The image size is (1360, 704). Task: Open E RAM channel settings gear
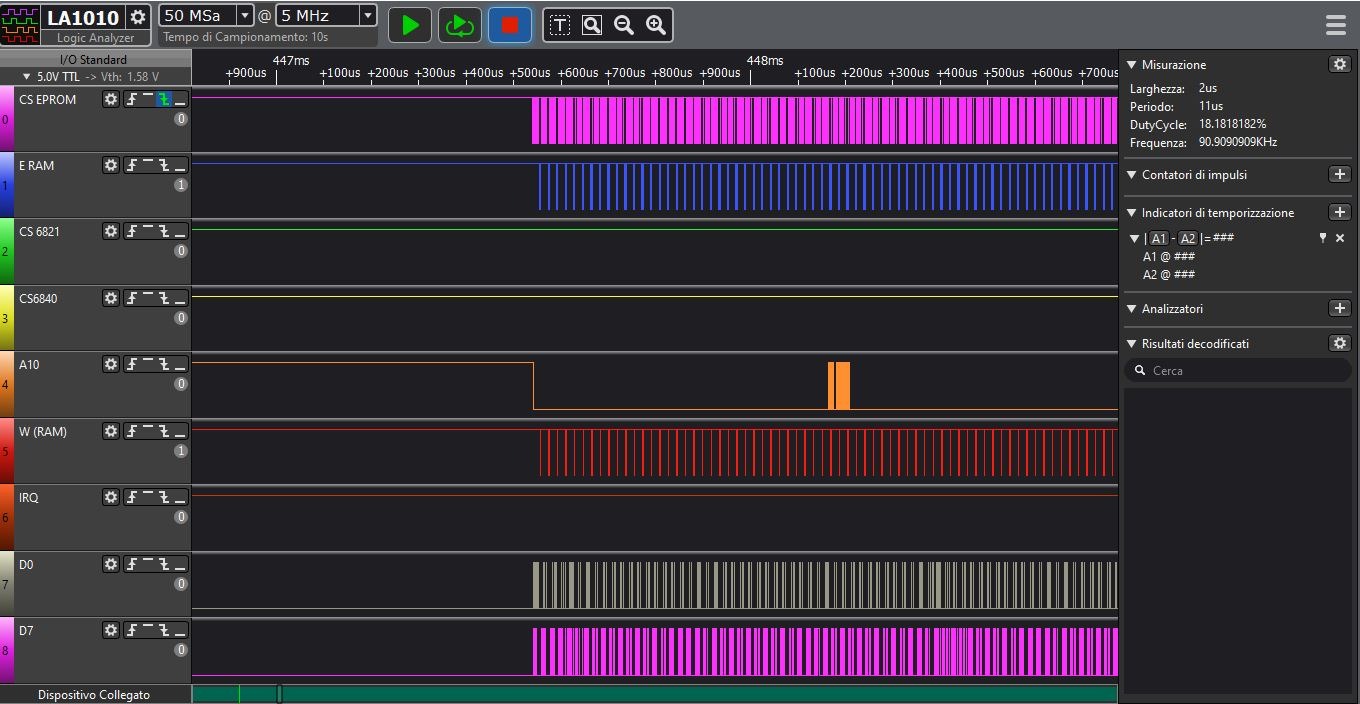(111, 165)
